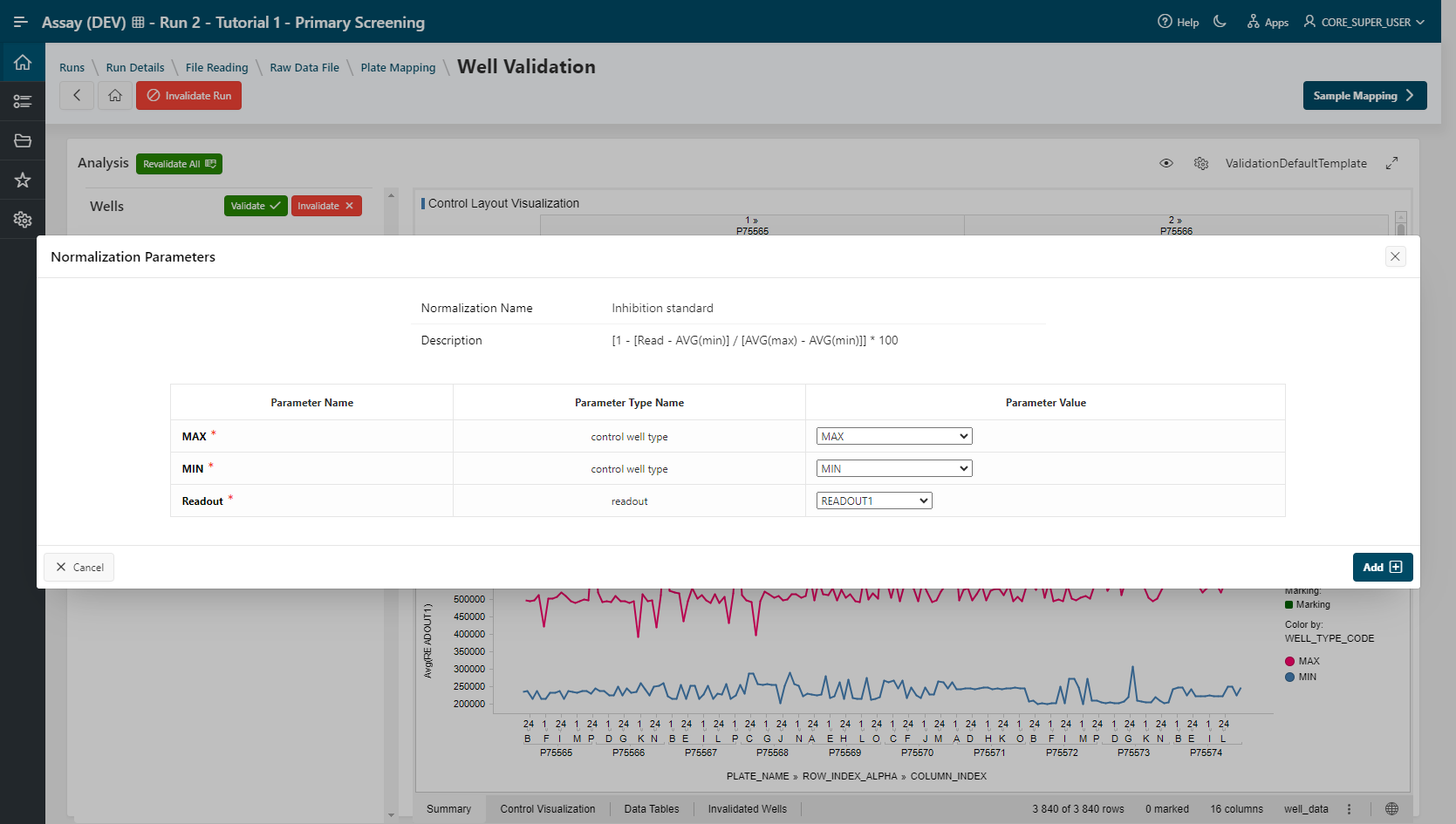
Task: Click the red Invalidate wells button
Action: [326, 206]
